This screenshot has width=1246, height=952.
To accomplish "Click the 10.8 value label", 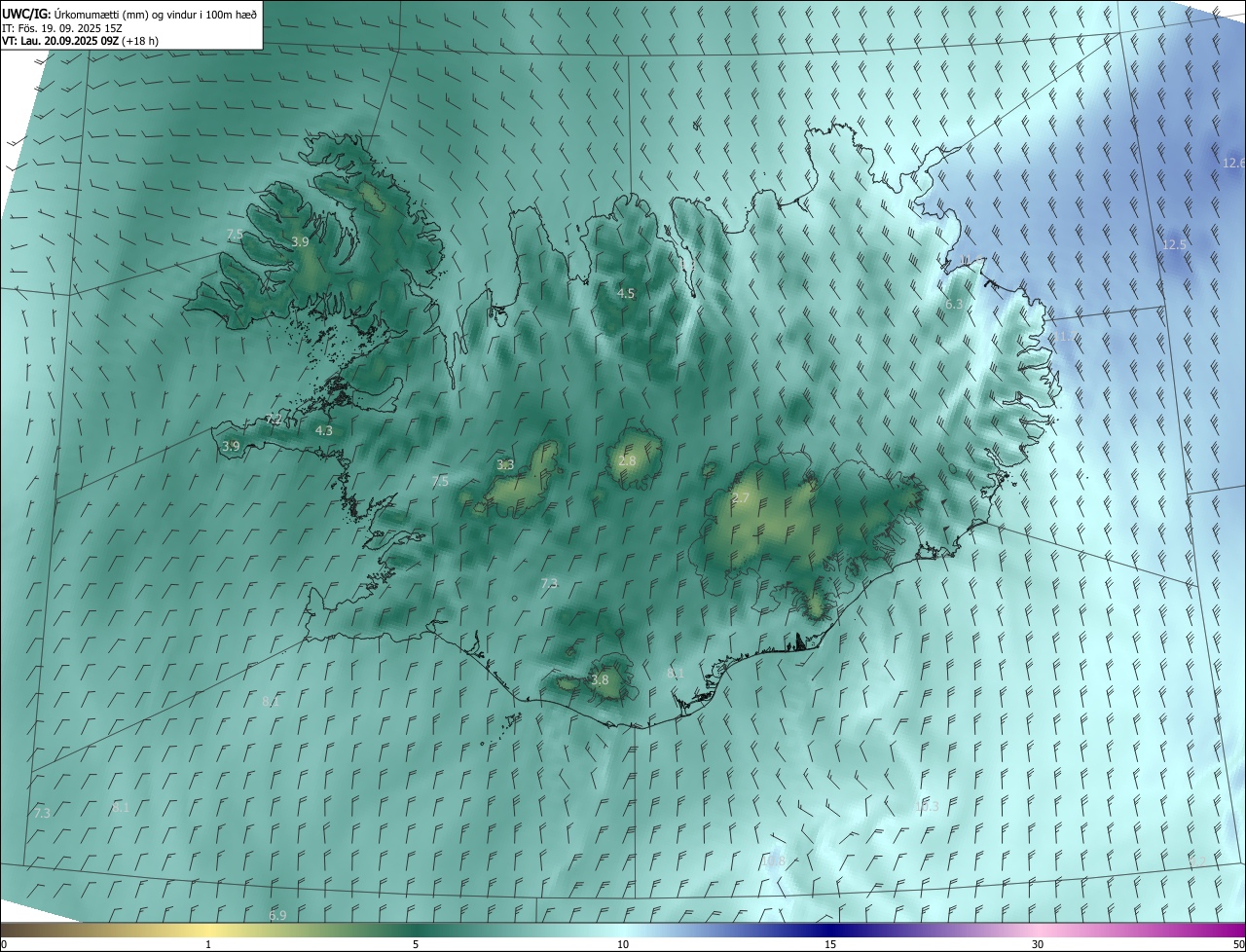I will click(773, 860).
